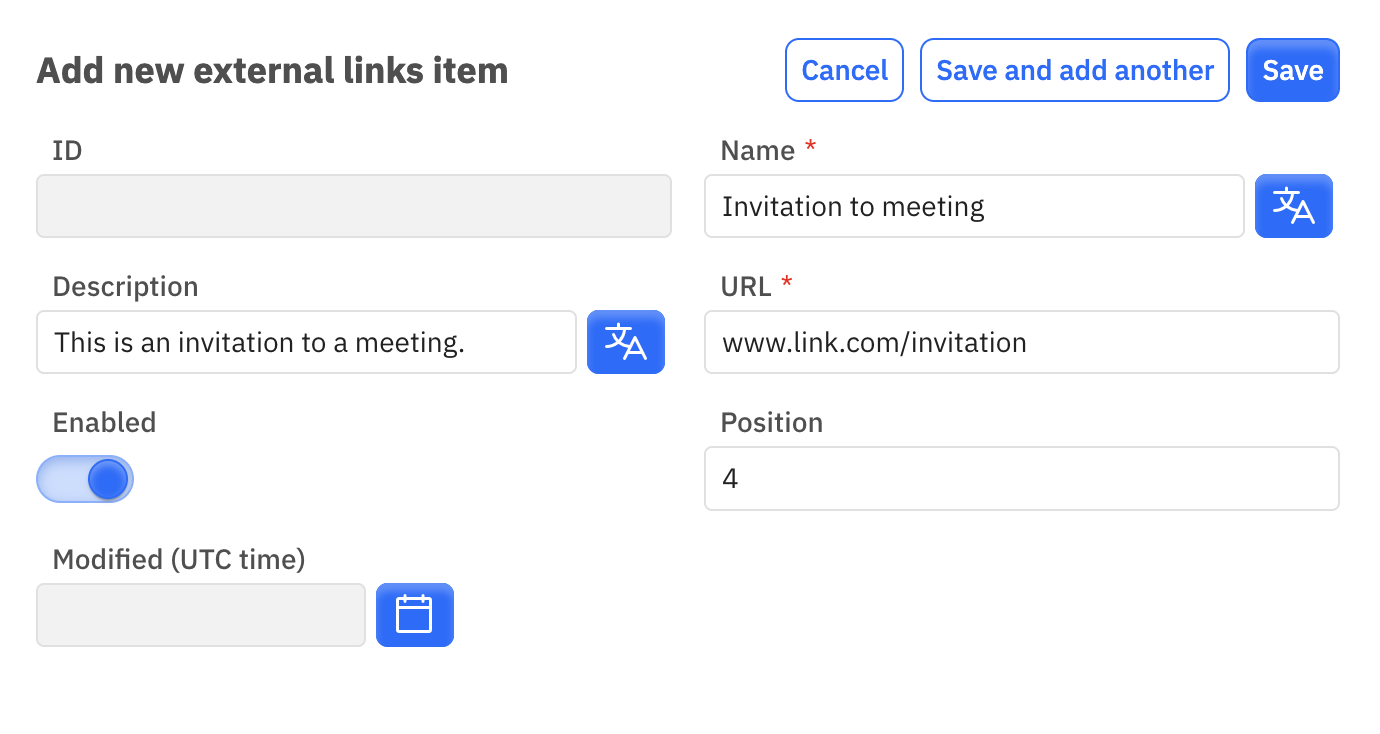Viewport: 1380px width, 734px height.
Task: Save the new external links item
Action: click(x=1293, y=70)
